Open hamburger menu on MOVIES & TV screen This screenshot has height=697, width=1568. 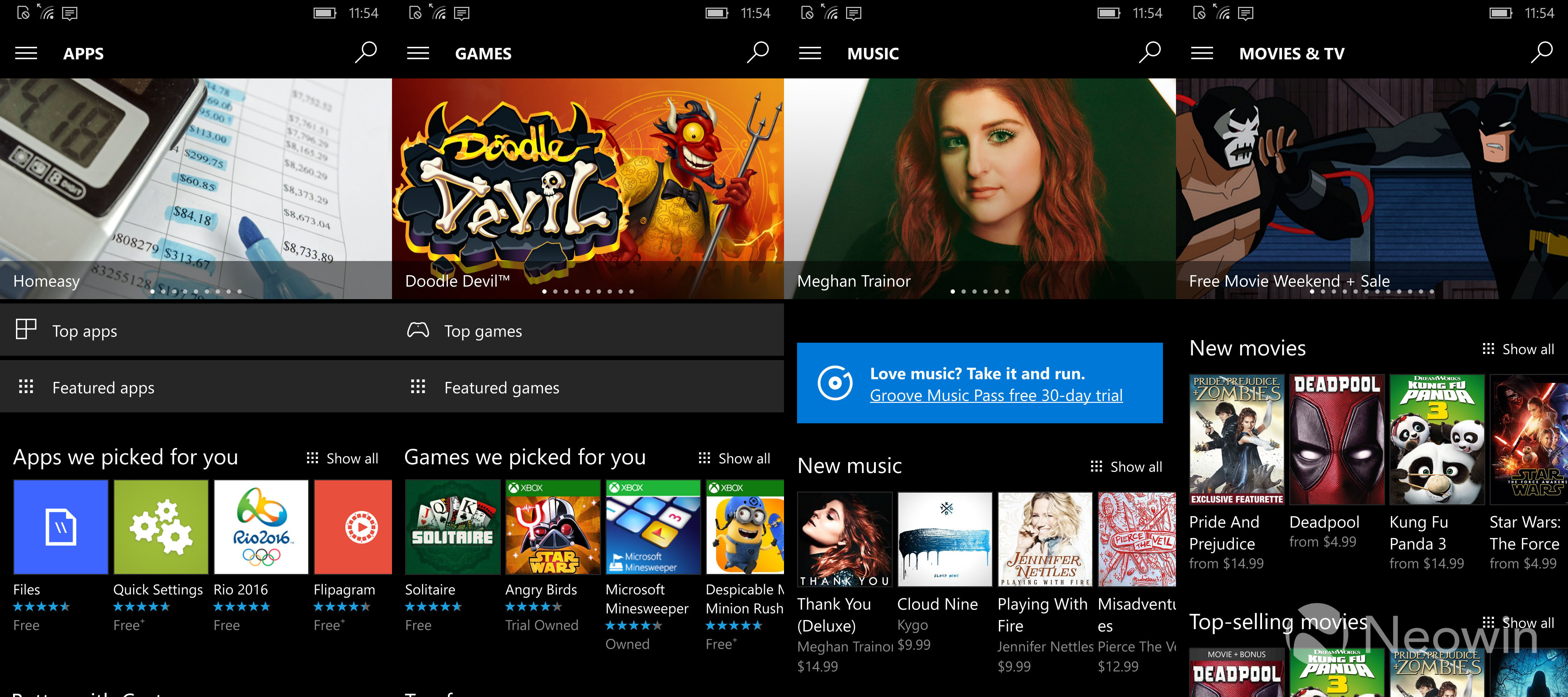tap(1202, 53)
